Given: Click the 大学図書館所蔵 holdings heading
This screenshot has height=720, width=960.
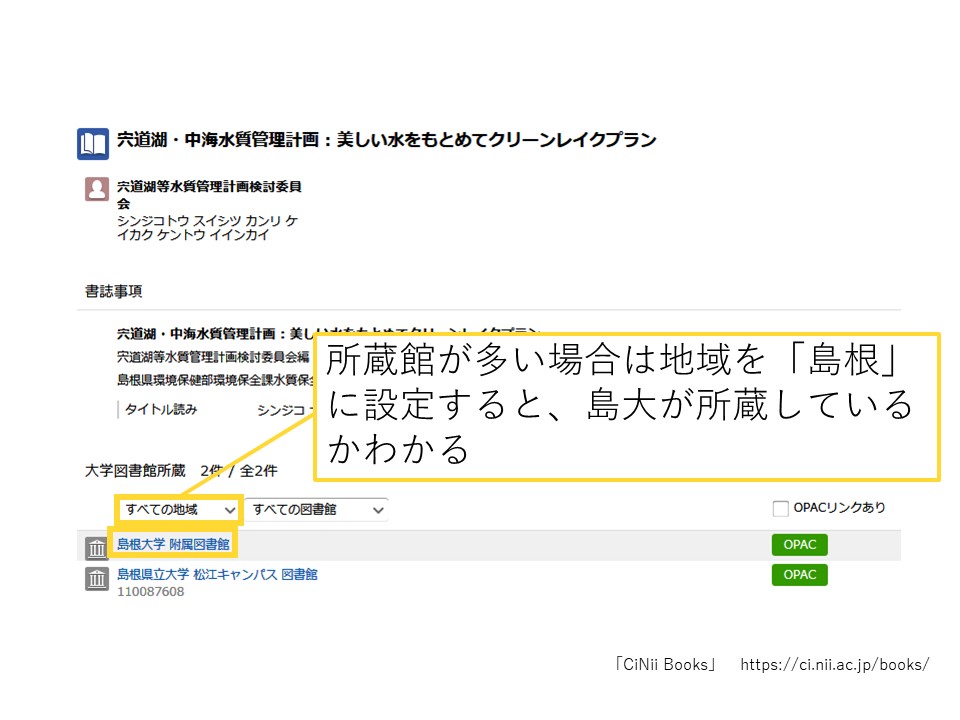Looking at the screenshot, I should tap(138, 470).
